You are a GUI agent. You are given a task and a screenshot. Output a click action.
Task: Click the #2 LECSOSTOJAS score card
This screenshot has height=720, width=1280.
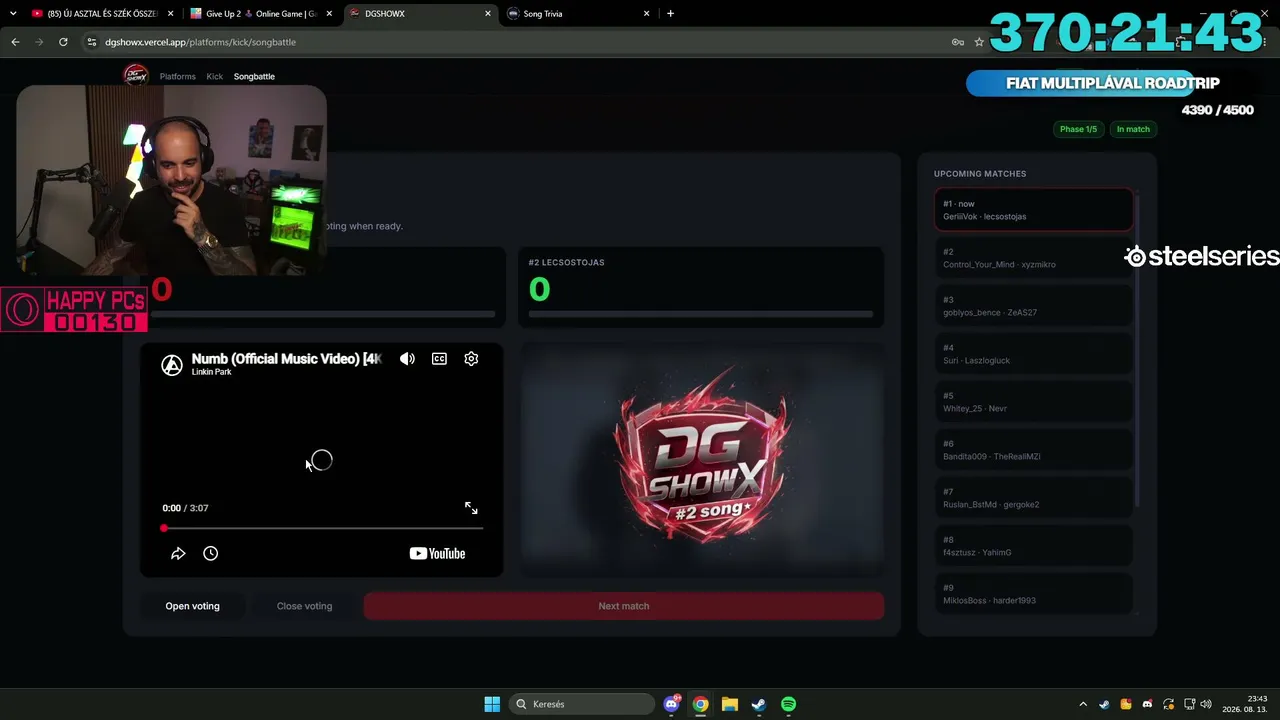(x=701, y=287)
